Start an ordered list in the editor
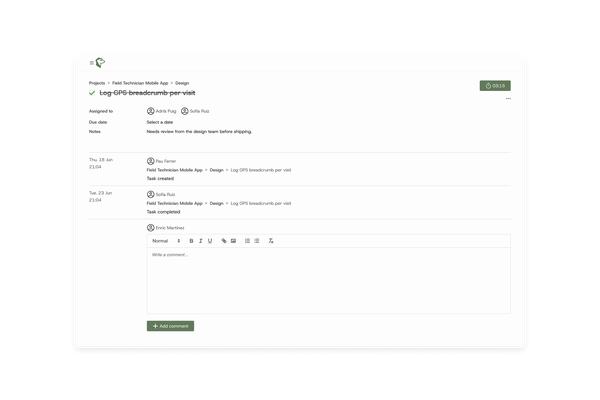 [247, 241]
